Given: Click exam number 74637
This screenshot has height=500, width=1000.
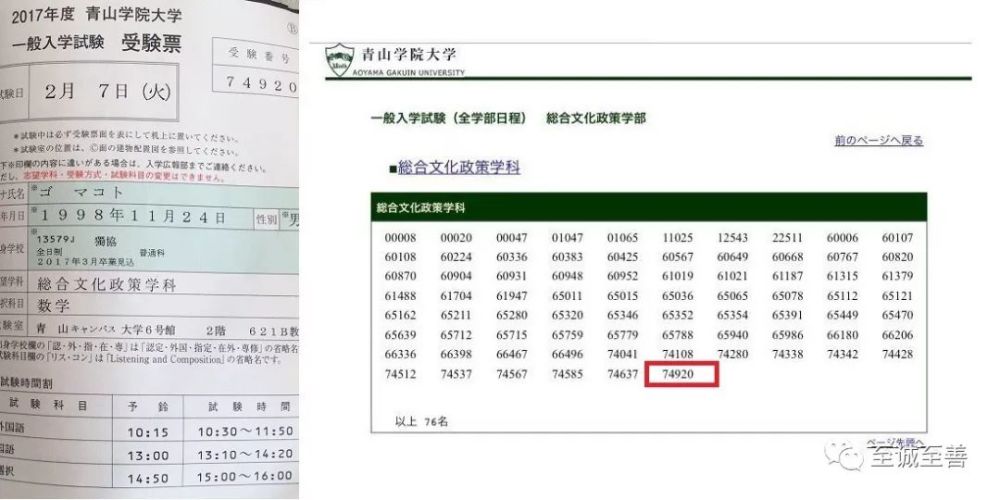Looking at the screenshot, I should [622, 374].
